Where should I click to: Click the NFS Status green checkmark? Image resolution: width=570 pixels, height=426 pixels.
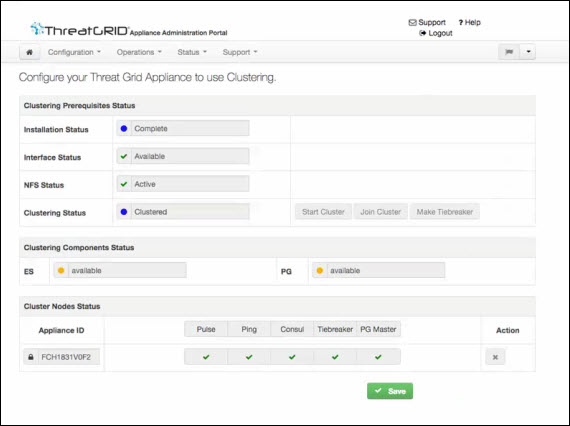pyautogui.click(x=124, y=184)
